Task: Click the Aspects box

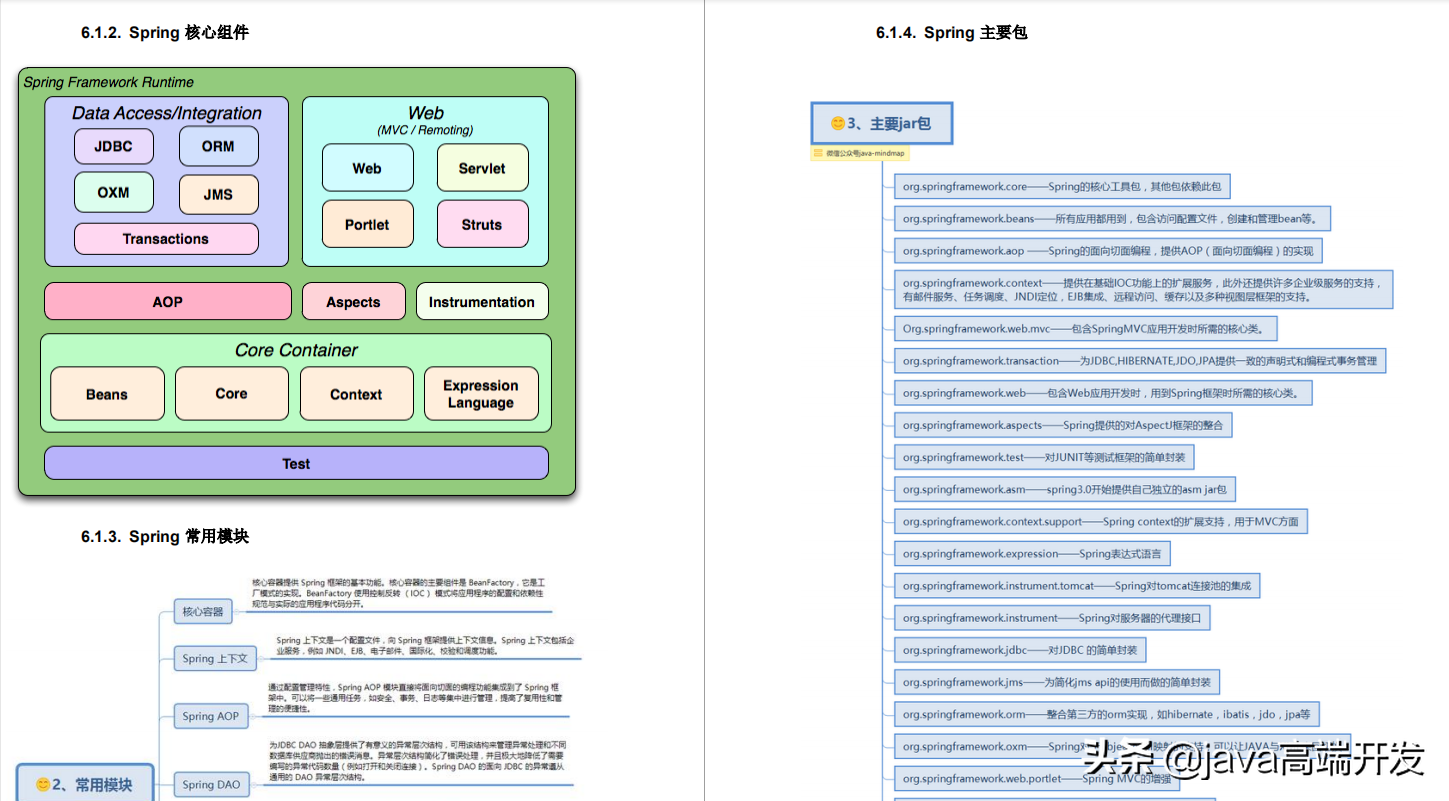Action: (x=353, y=301)
